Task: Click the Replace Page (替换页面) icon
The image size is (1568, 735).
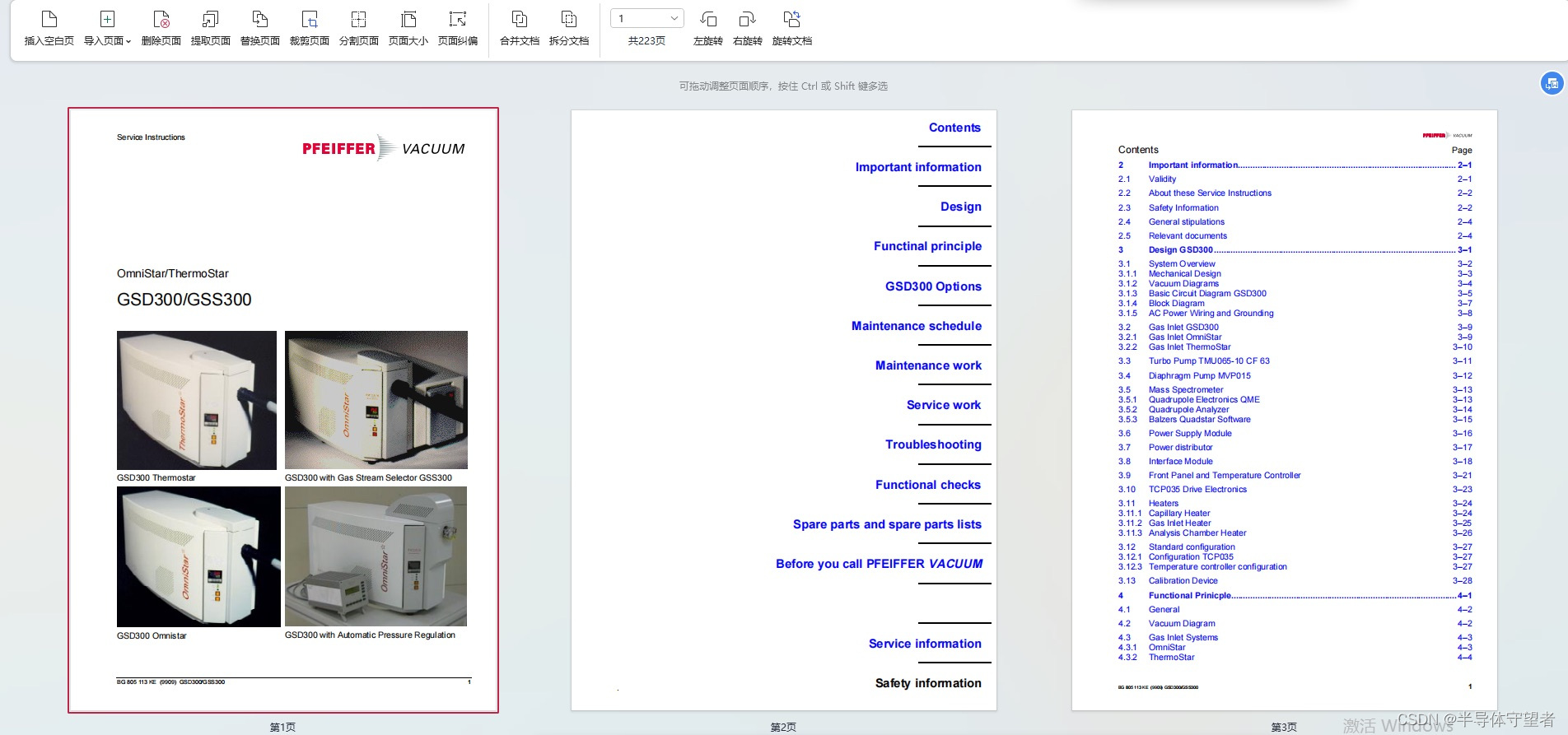Action: click(x=260, y=19)
